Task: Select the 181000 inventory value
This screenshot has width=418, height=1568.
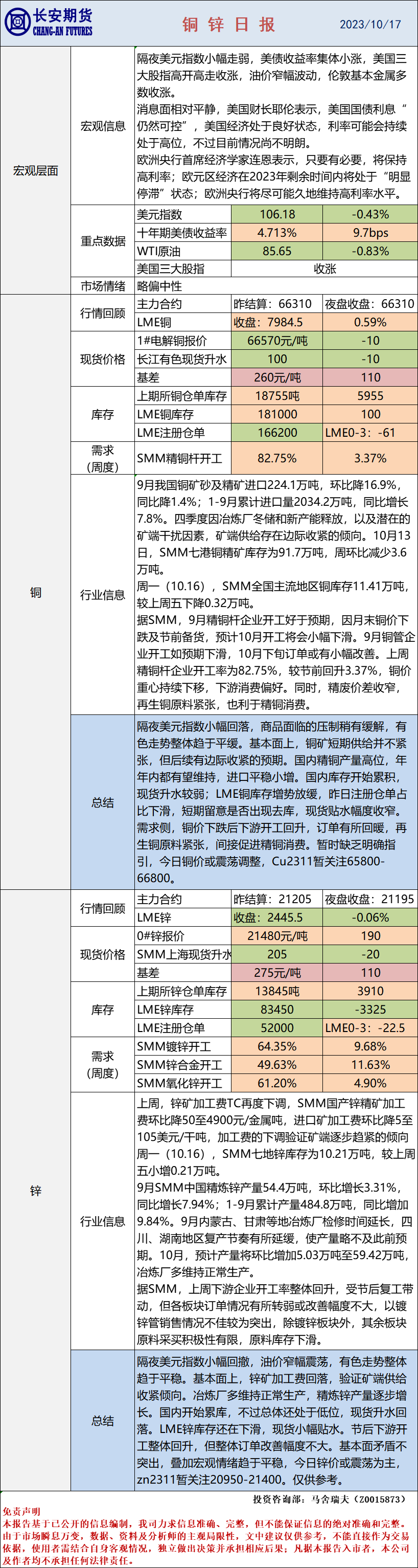Action: tap(277, 414)
